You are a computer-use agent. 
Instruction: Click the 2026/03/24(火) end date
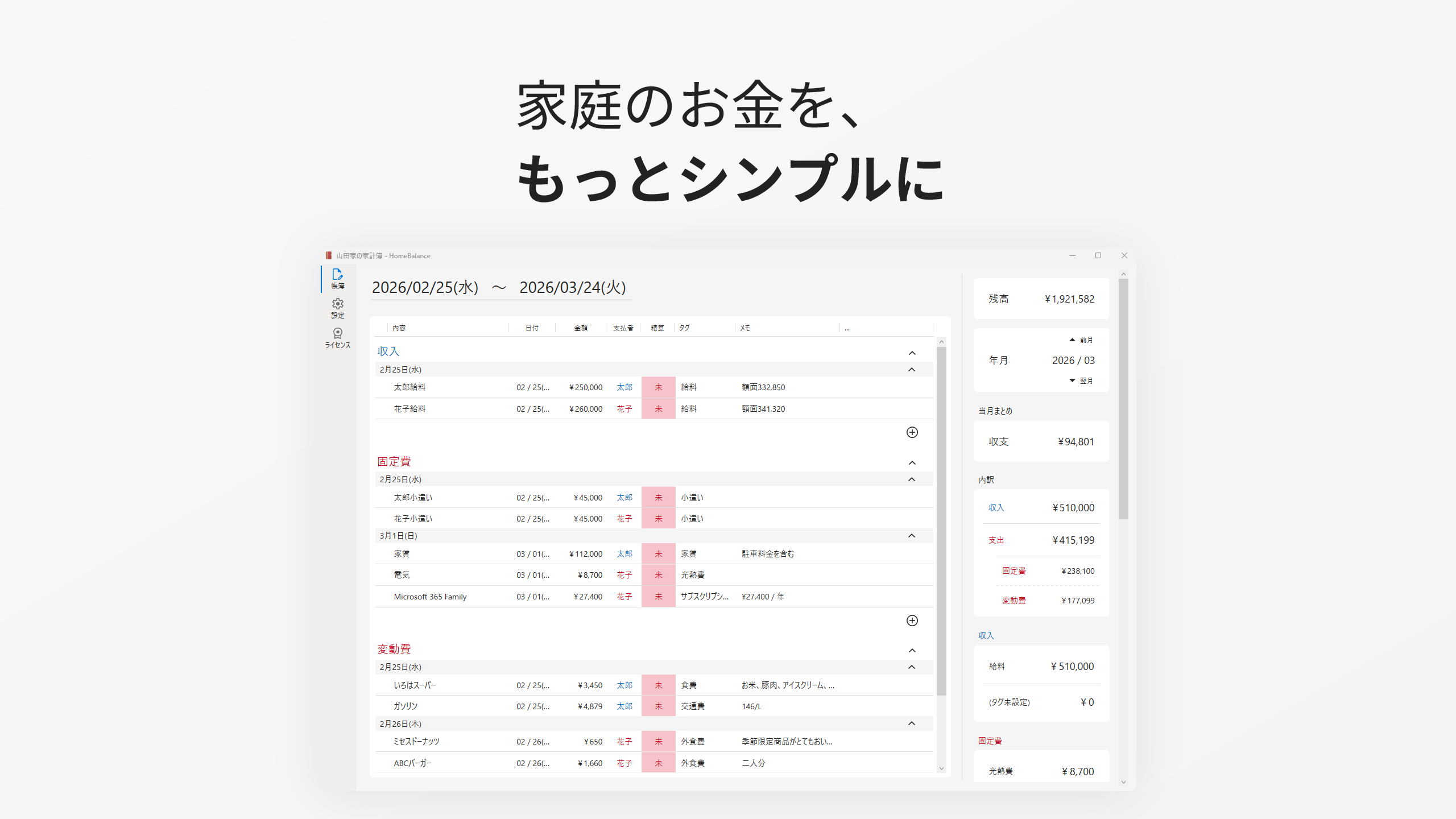point(572,287)
